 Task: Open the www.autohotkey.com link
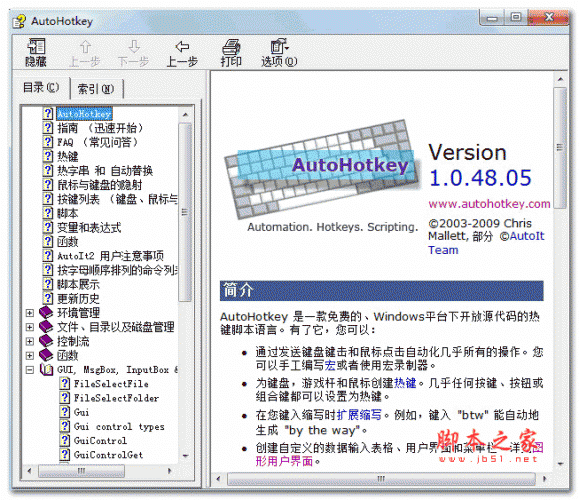[489, 203]
